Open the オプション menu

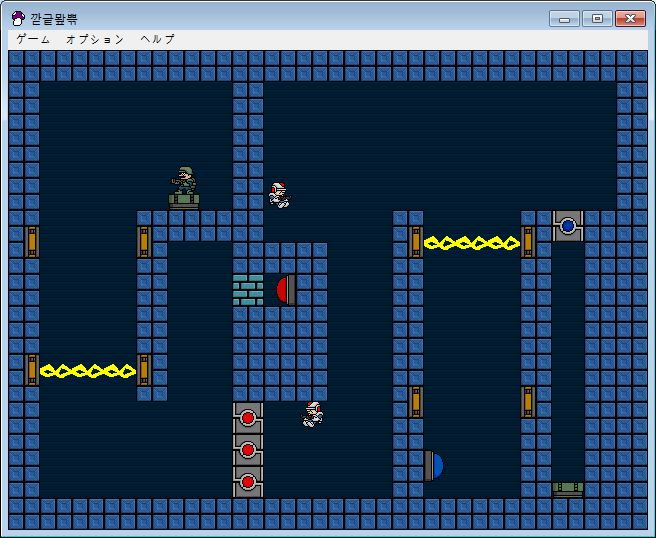pos(95,39)
